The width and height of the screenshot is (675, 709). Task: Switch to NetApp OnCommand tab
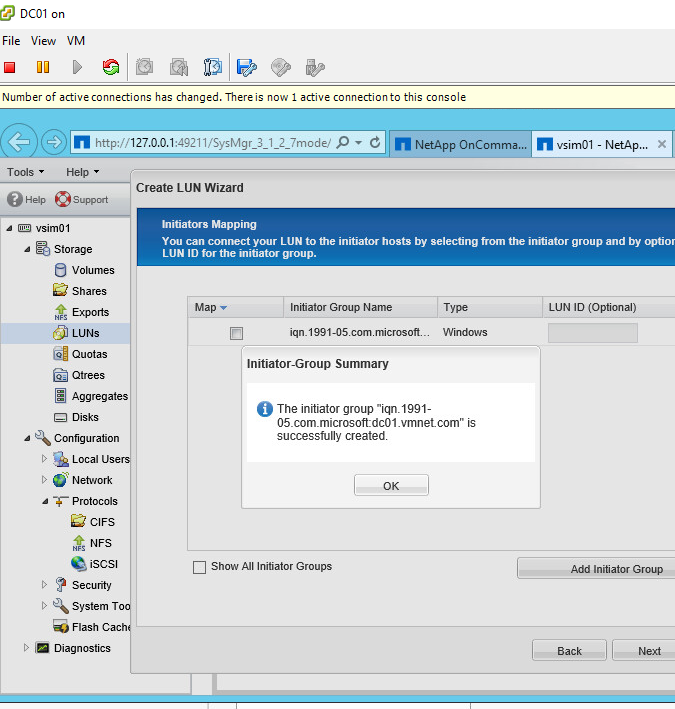460,144
